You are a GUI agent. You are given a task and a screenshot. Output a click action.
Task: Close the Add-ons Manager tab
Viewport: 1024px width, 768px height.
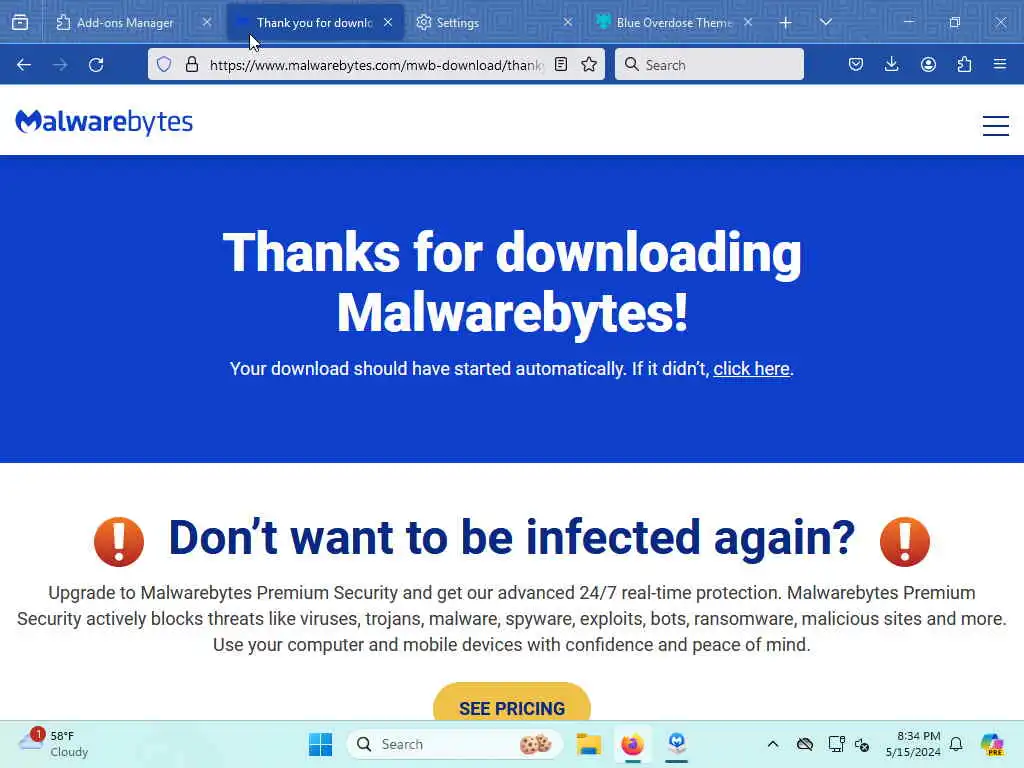pos(206,22)
